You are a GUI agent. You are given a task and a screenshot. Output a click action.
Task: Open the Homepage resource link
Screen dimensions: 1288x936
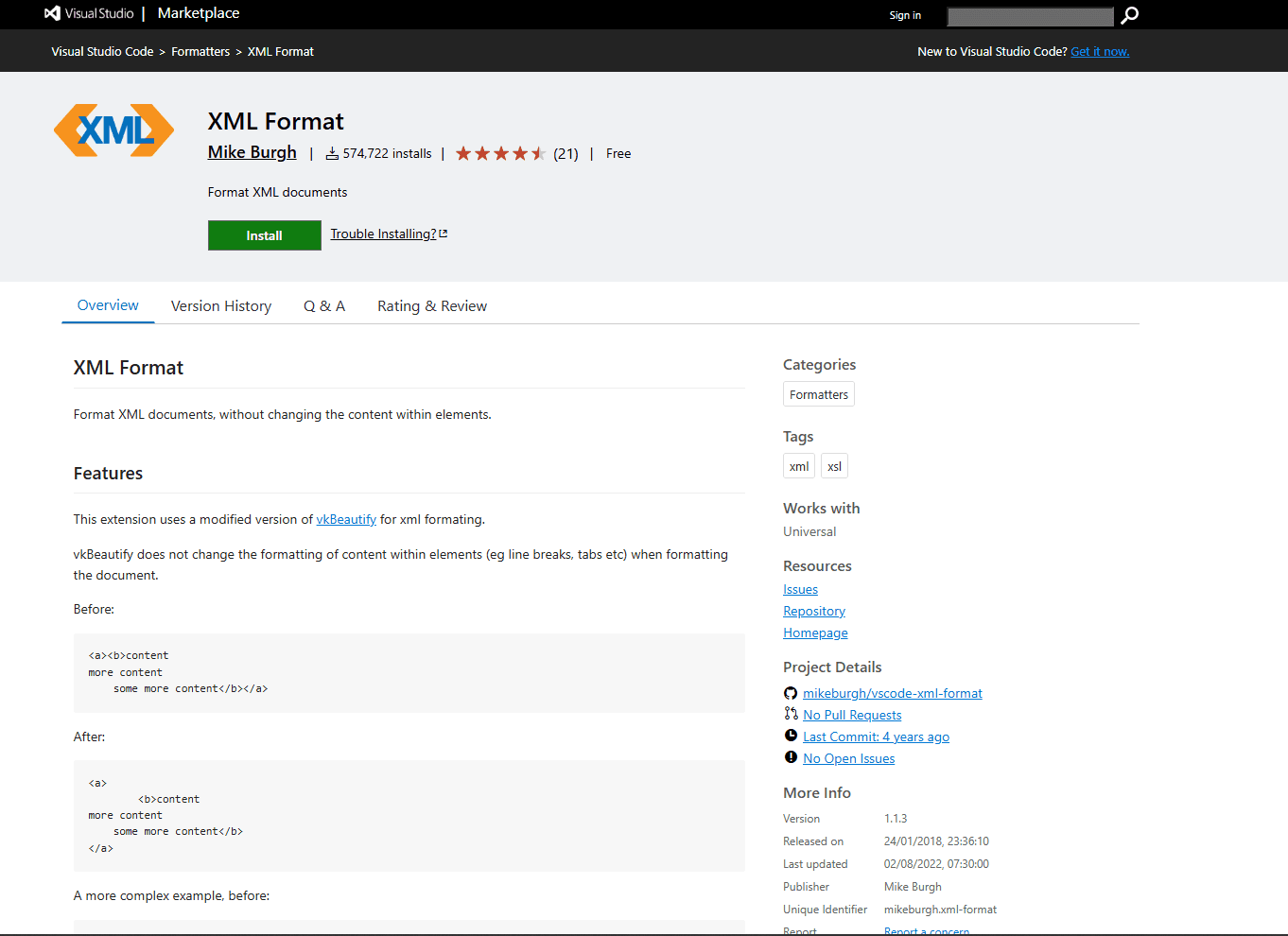(815, 633)
